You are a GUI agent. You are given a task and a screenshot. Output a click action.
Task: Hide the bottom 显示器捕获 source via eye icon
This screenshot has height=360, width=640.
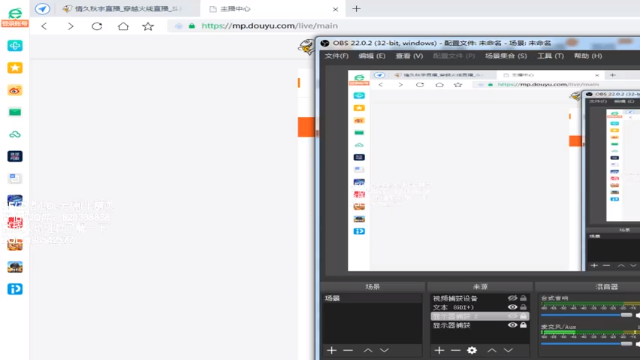coord(513,325)
